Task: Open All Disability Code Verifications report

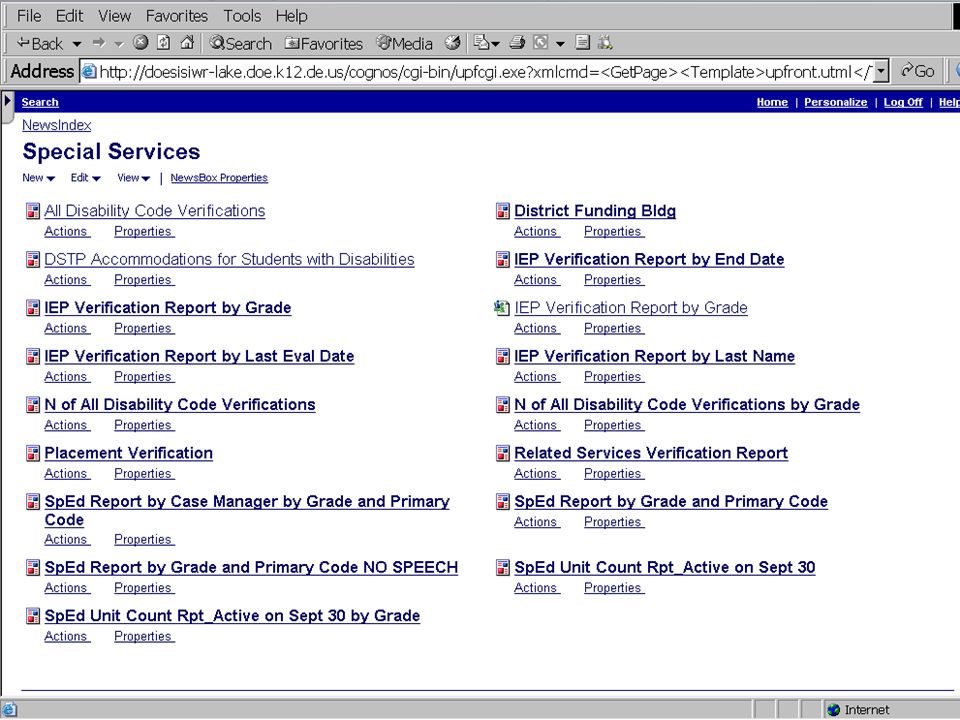Action: 154,211
